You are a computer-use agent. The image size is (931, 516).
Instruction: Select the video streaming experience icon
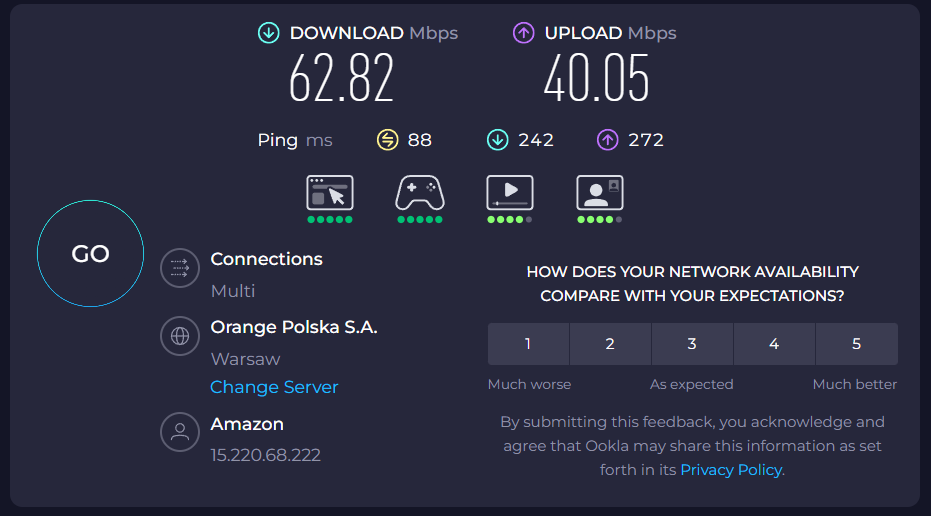click(509, 192)
